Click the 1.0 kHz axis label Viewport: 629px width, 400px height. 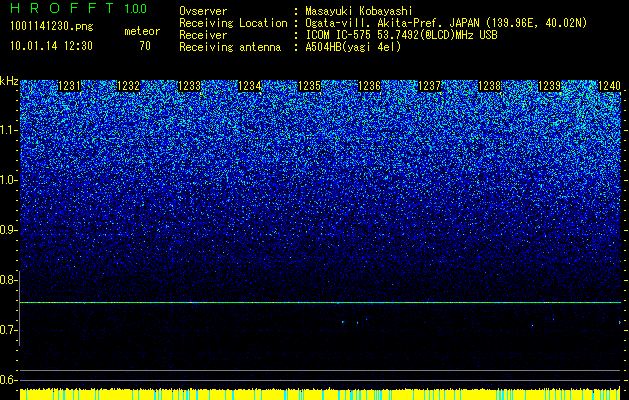point(8,180)
